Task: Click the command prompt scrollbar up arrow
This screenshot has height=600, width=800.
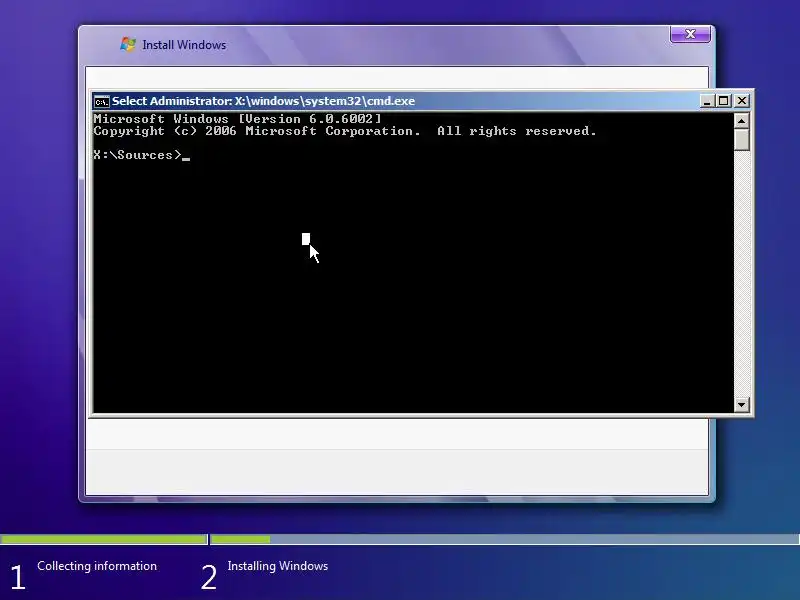Action: coord(741,121)
